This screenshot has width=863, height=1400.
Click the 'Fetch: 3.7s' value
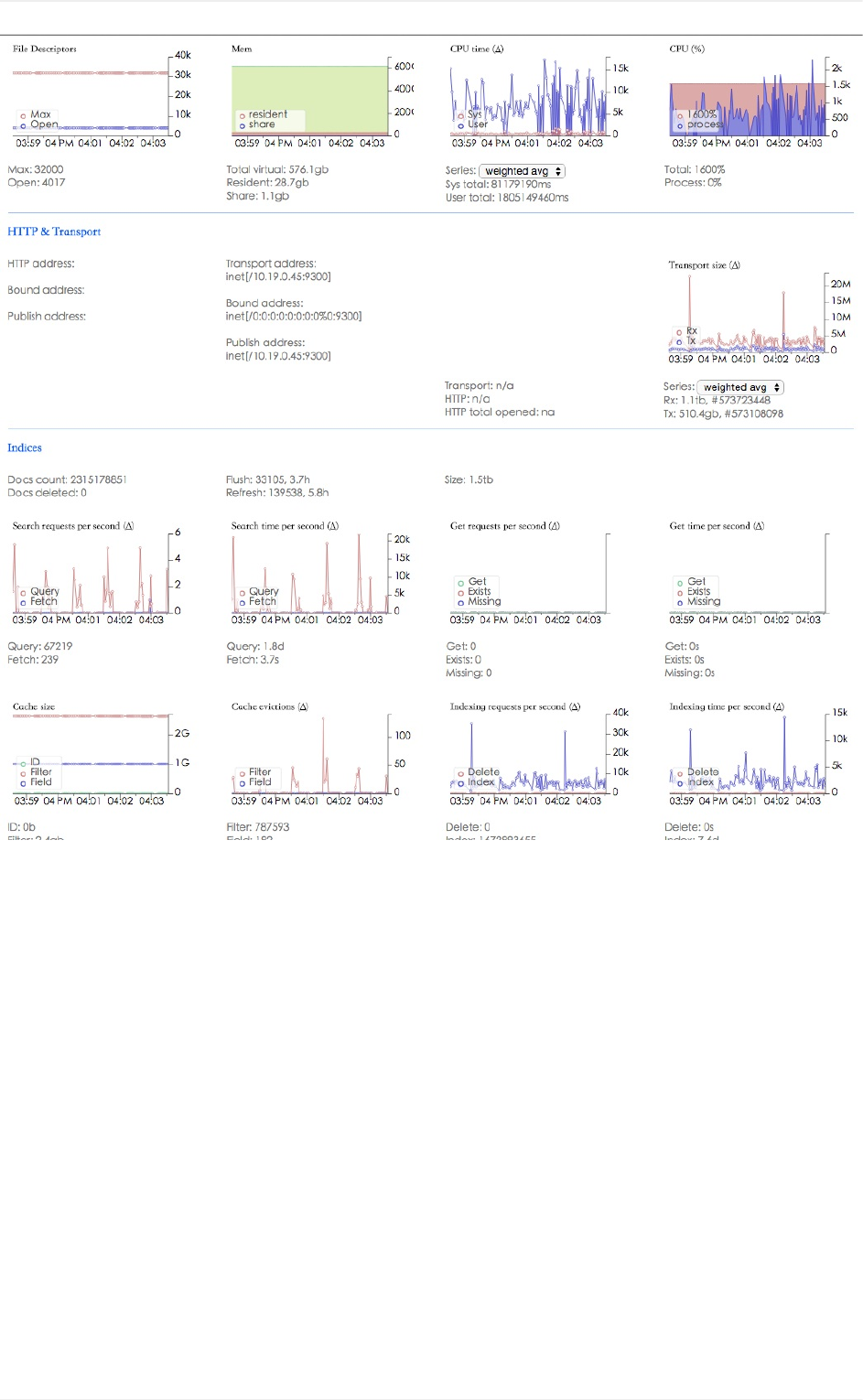253,659
